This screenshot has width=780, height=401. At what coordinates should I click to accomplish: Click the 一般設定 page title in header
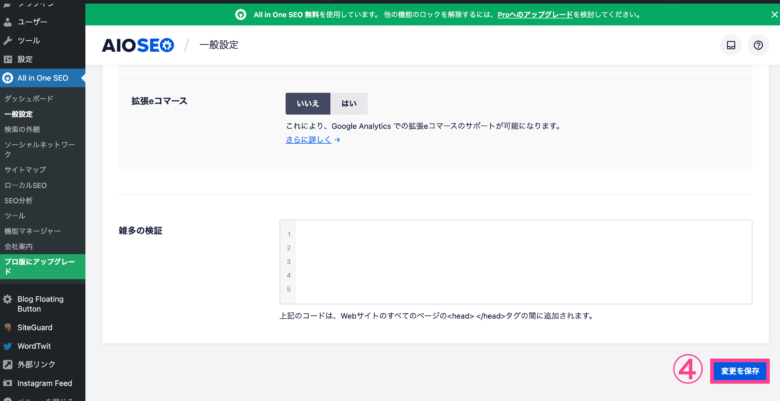pos(219,45)
